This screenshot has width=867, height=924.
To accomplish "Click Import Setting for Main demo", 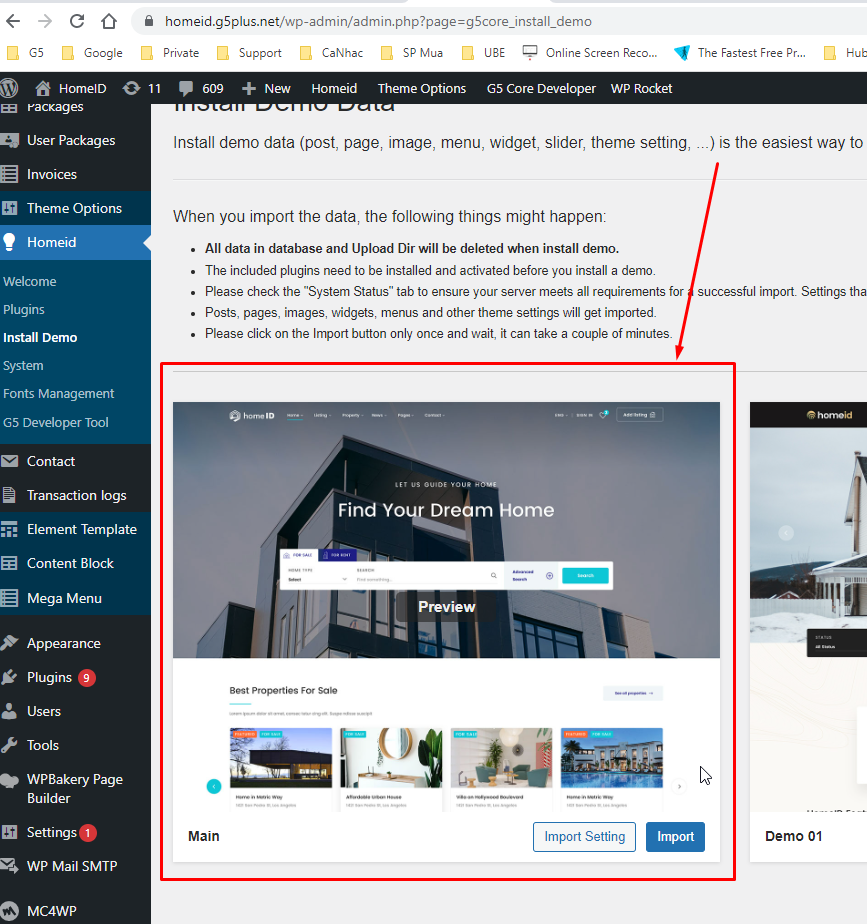I will (584, 837).
